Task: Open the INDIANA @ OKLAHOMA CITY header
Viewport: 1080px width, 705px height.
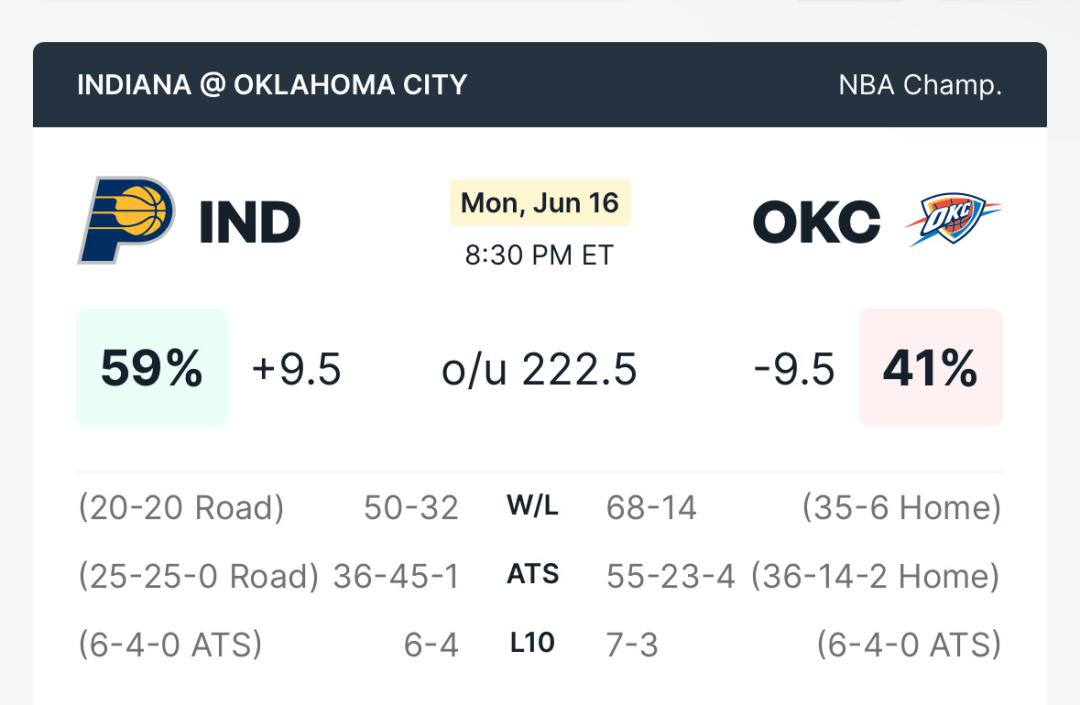Action: [x=272, y=85]
